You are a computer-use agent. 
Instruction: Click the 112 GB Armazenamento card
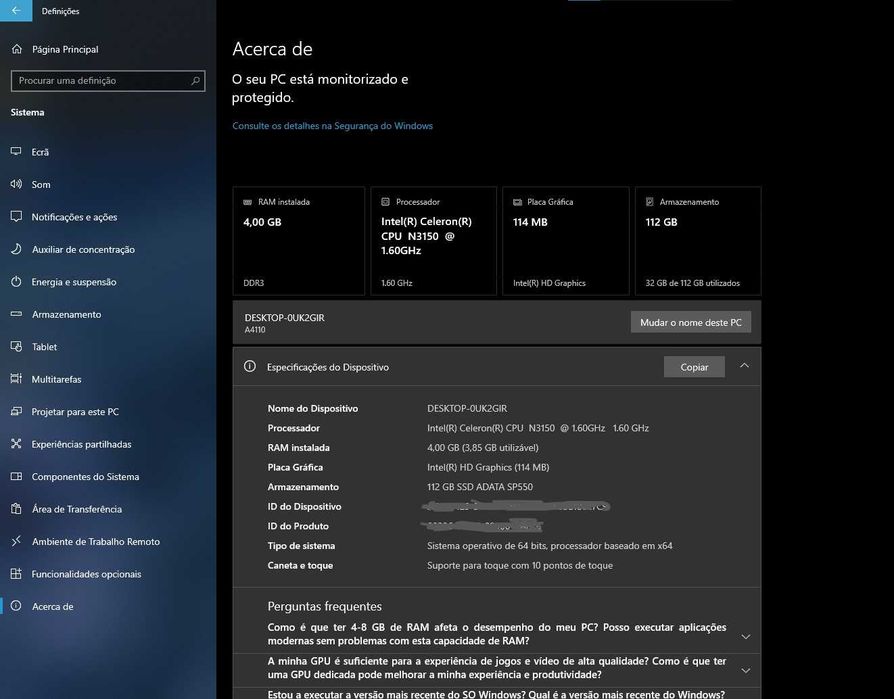[698, 241]
